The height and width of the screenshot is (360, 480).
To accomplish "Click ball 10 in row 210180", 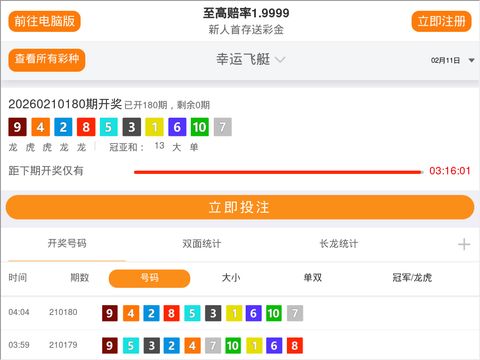I will 274,313.
